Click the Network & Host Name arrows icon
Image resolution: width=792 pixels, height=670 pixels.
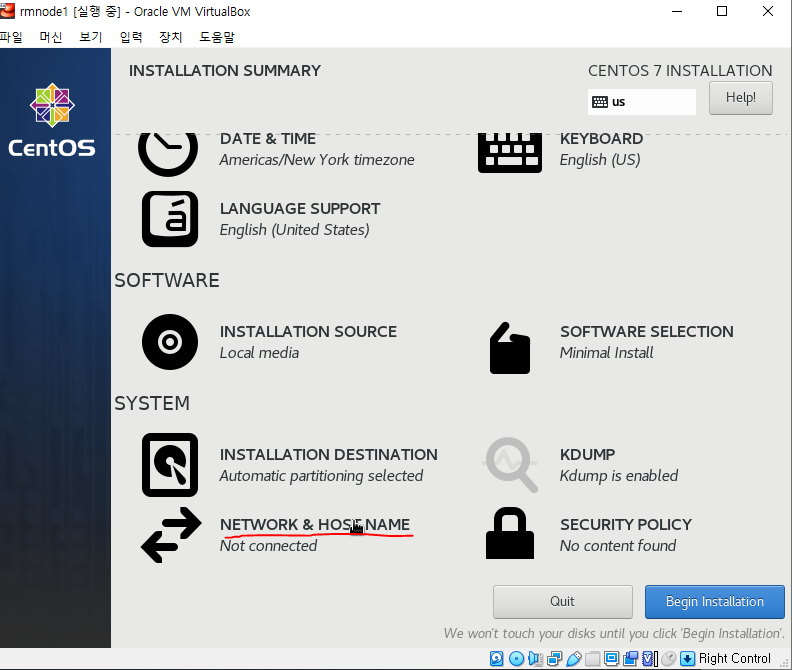pos(171,535)
